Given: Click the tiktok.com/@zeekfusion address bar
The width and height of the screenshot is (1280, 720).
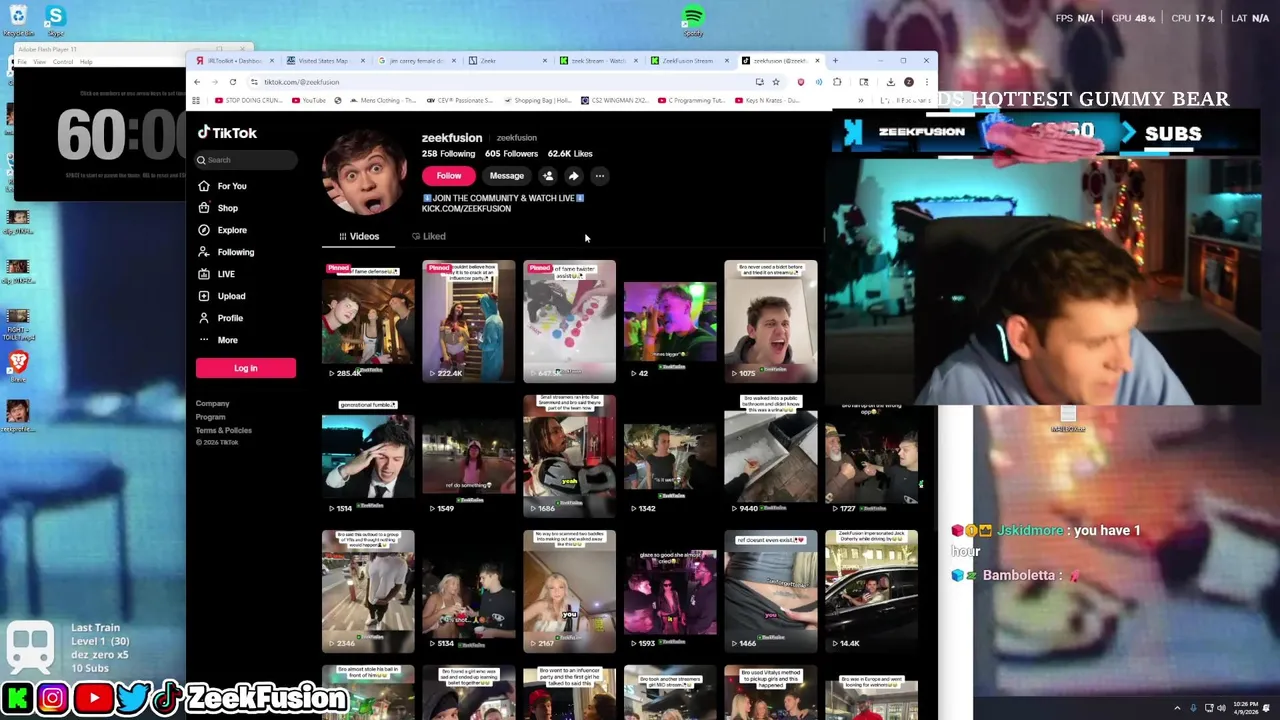Looking at the screenshot, I should (x=500, y=82).
